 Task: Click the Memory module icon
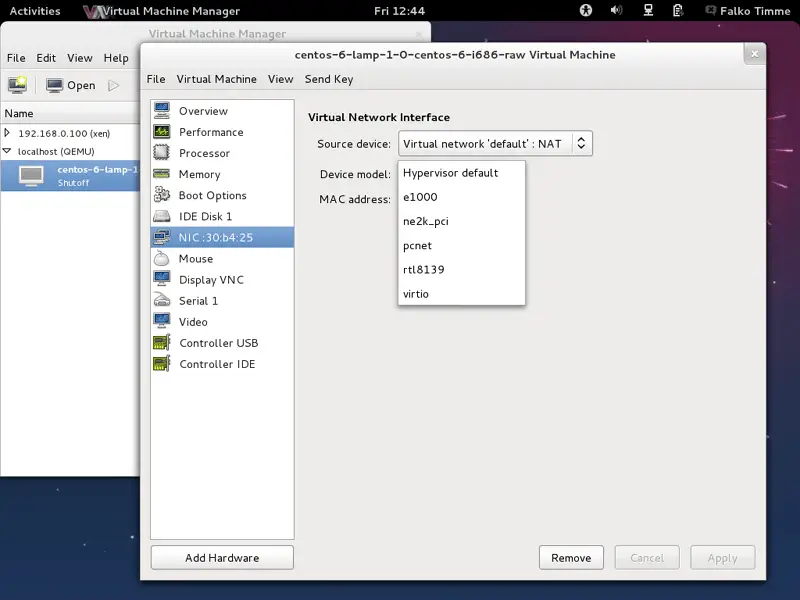162,174
